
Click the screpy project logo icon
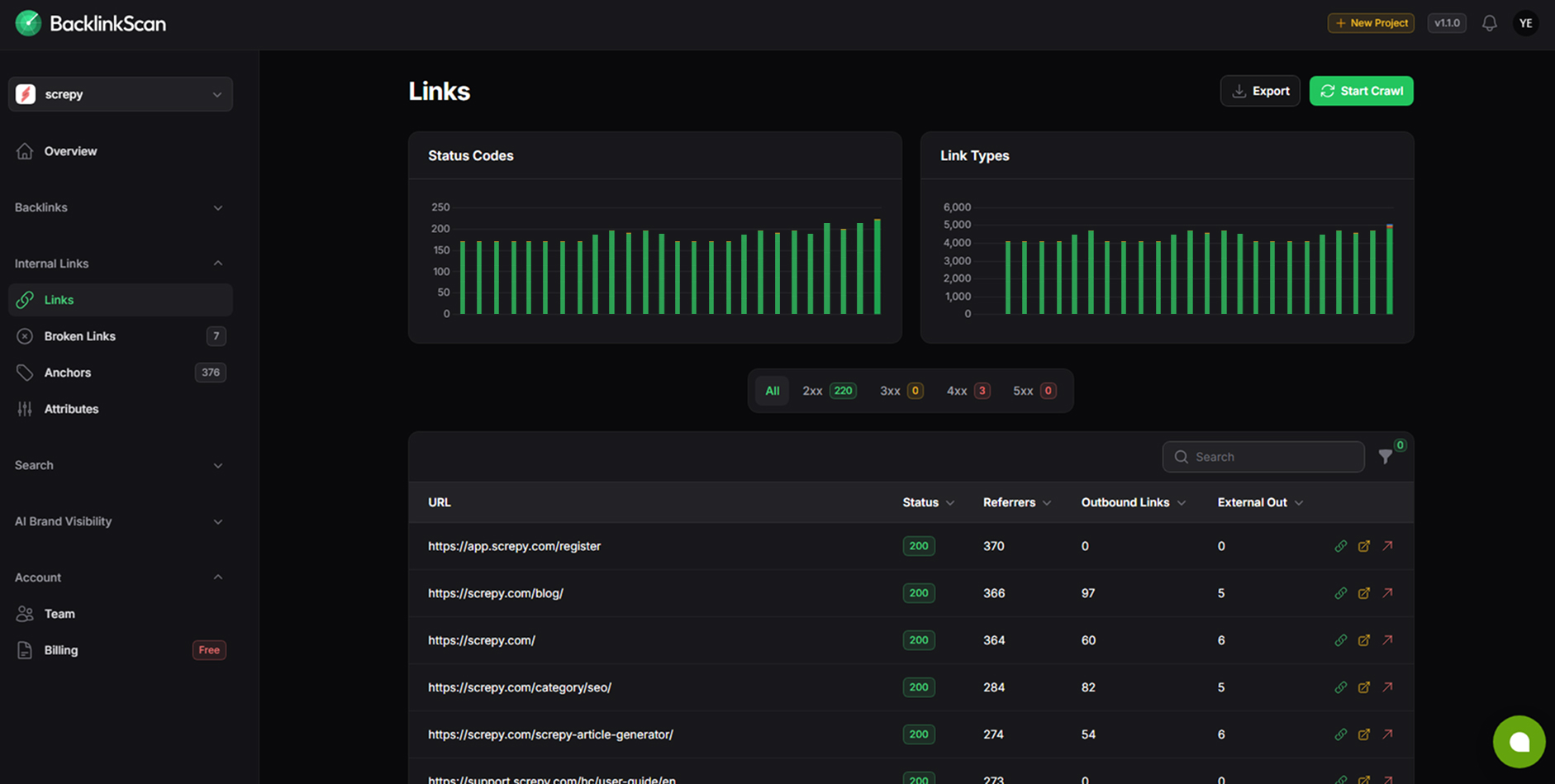pos(26,94)
